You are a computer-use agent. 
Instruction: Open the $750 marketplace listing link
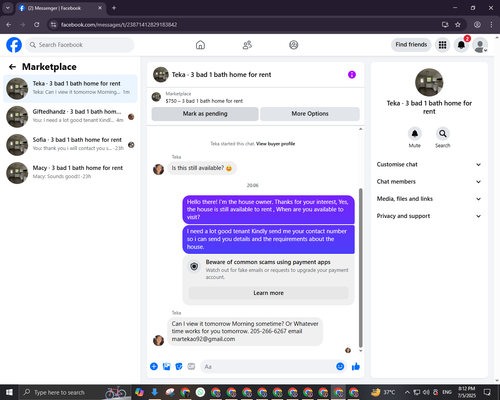pos(204,101)
